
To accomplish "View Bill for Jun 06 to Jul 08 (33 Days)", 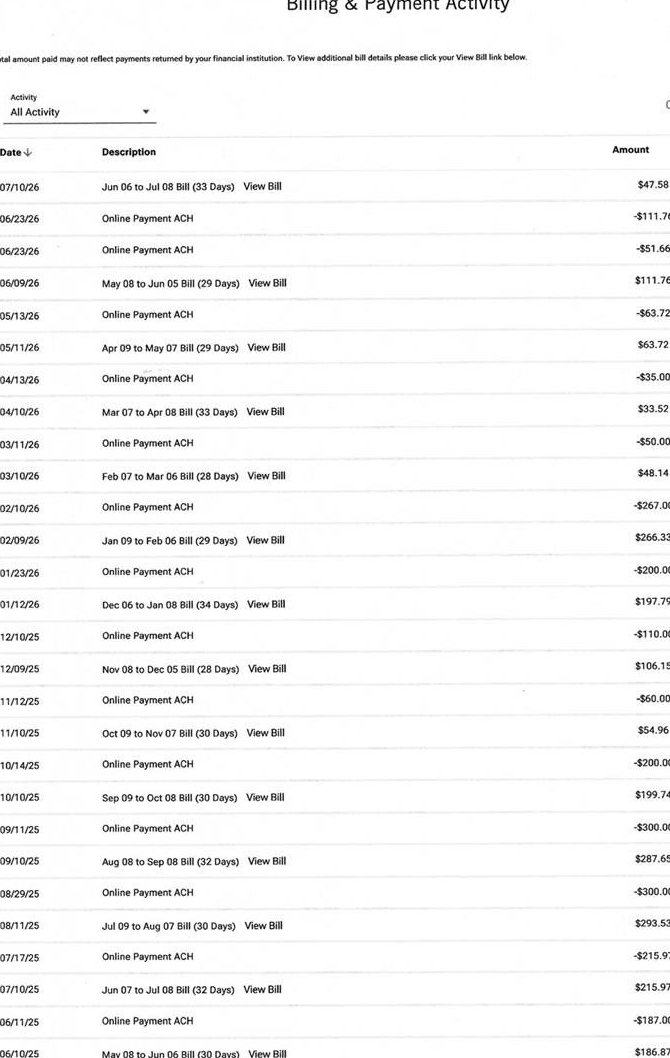I will pyautogui.click(x=262, y=186).
